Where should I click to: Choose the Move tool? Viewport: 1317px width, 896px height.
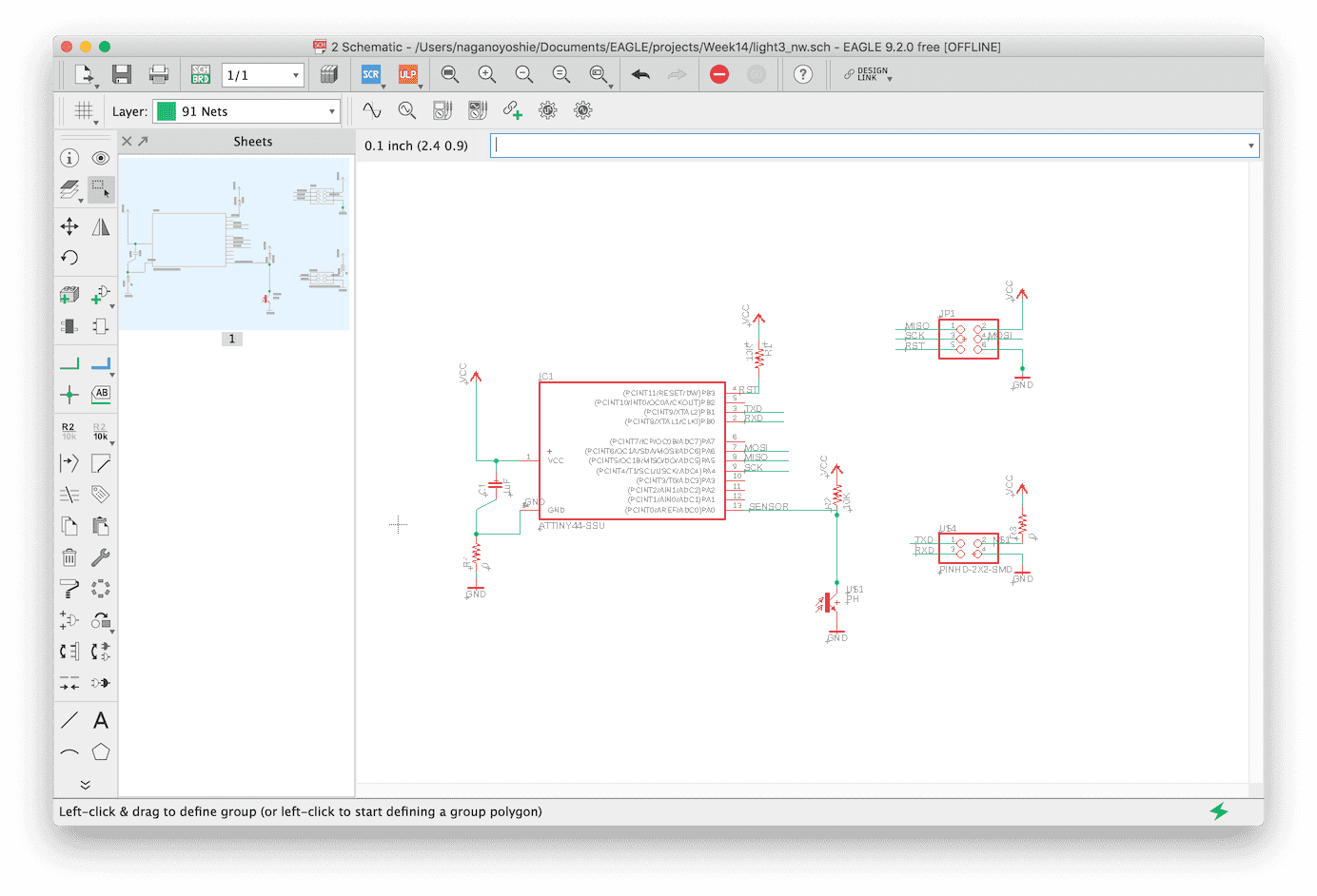[x=69, y=226]
